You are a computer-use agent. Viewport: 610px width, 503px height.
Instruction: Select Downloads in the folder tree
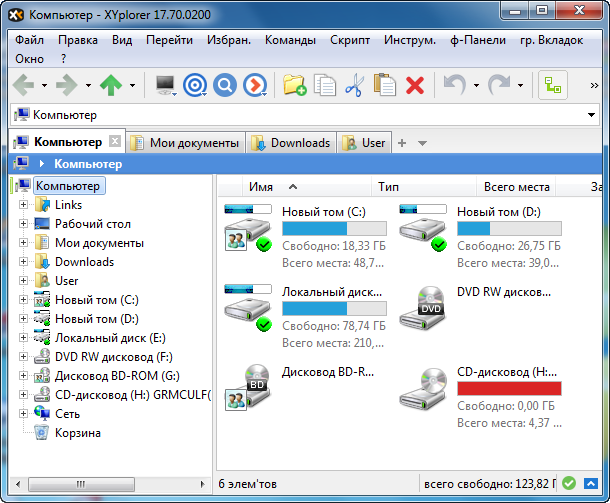(84, 262)
